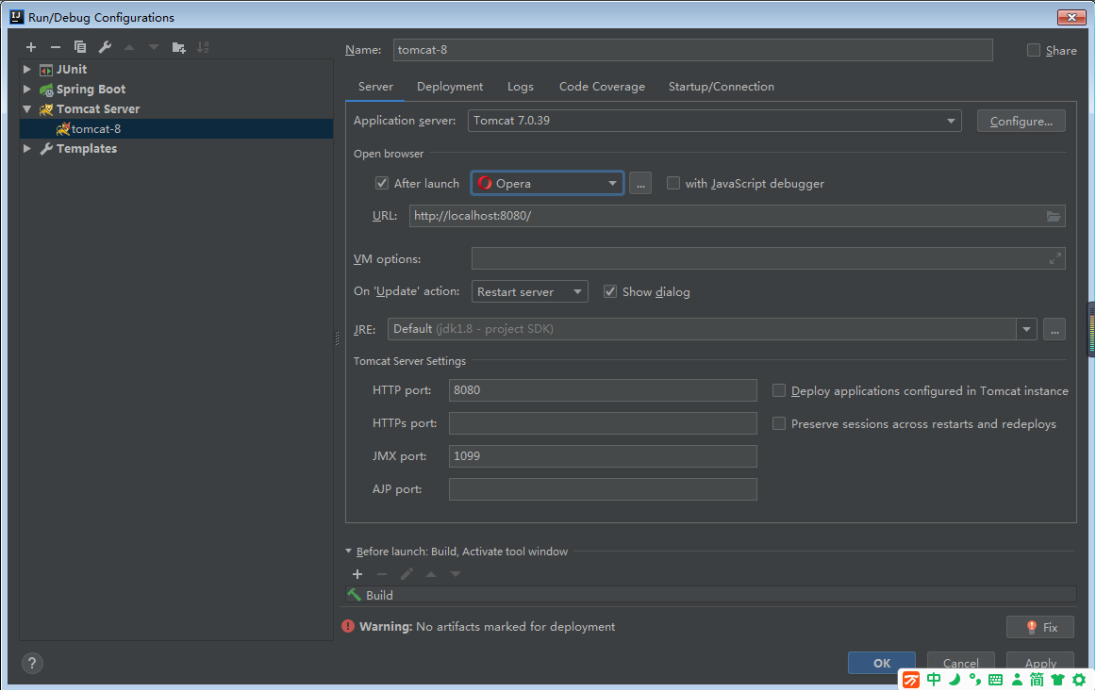The image size is (1095, 690).
Task: Add before launch task plus icon
Action: 358,574
